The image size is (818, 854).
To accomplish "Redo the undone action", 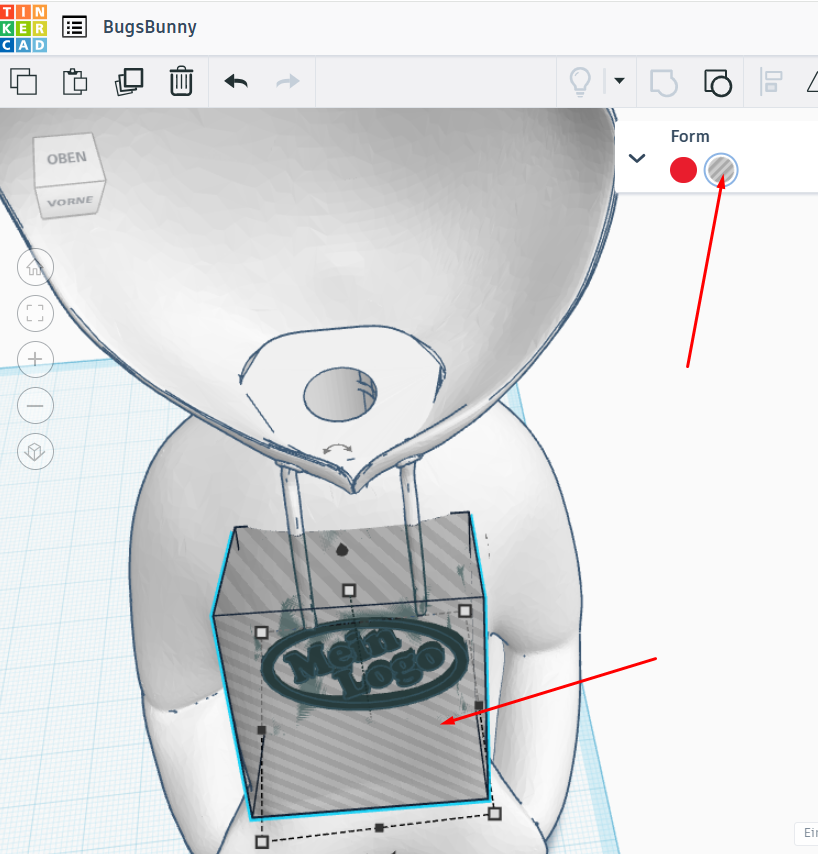I will 288,82.
